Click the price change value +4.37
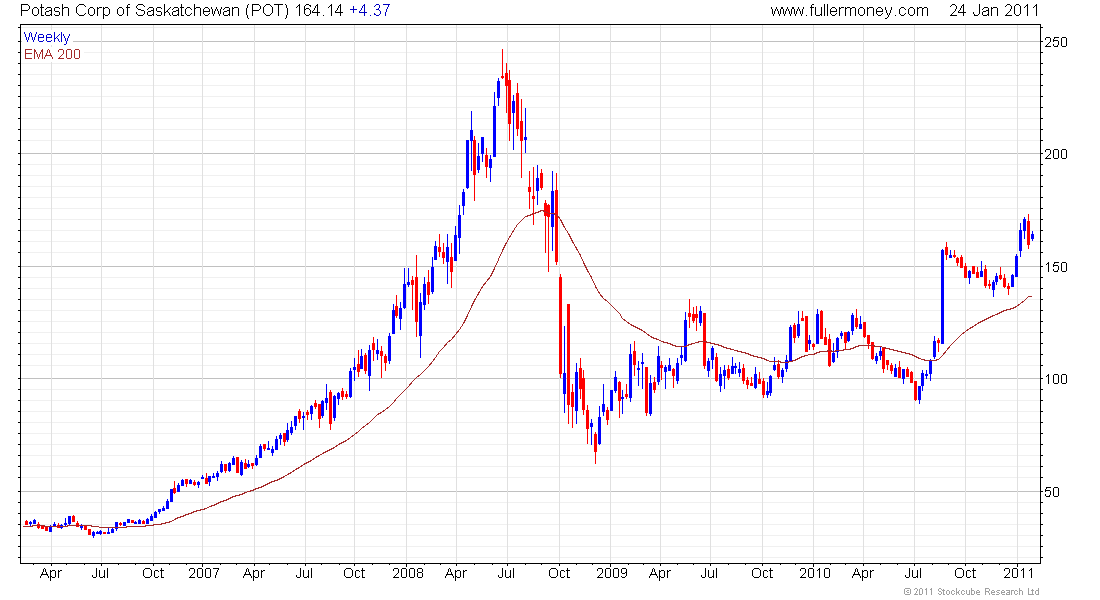Viewport: 1100px width, 600px height. [x=370, y=11]
